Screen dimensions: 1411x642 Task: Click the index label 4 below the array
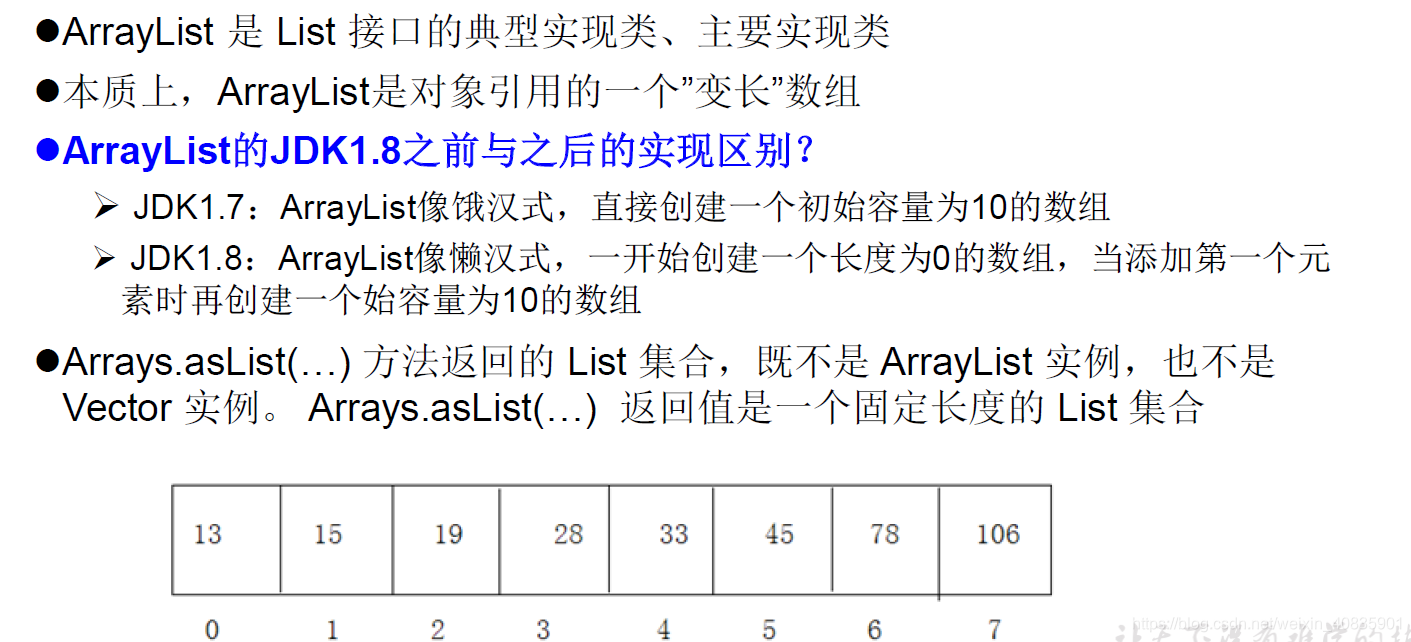point(664,629)
